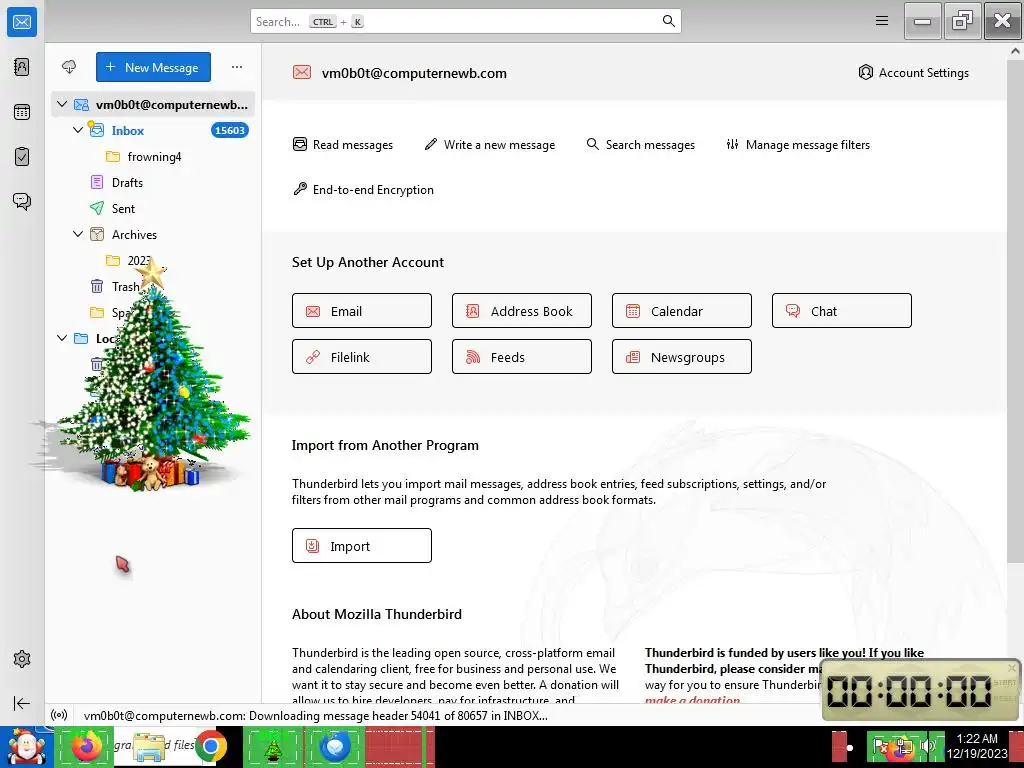The height and width of the screenshot is (768, 1024).
Task: Open Firefox from the taskbar
Action: [87, 746]
